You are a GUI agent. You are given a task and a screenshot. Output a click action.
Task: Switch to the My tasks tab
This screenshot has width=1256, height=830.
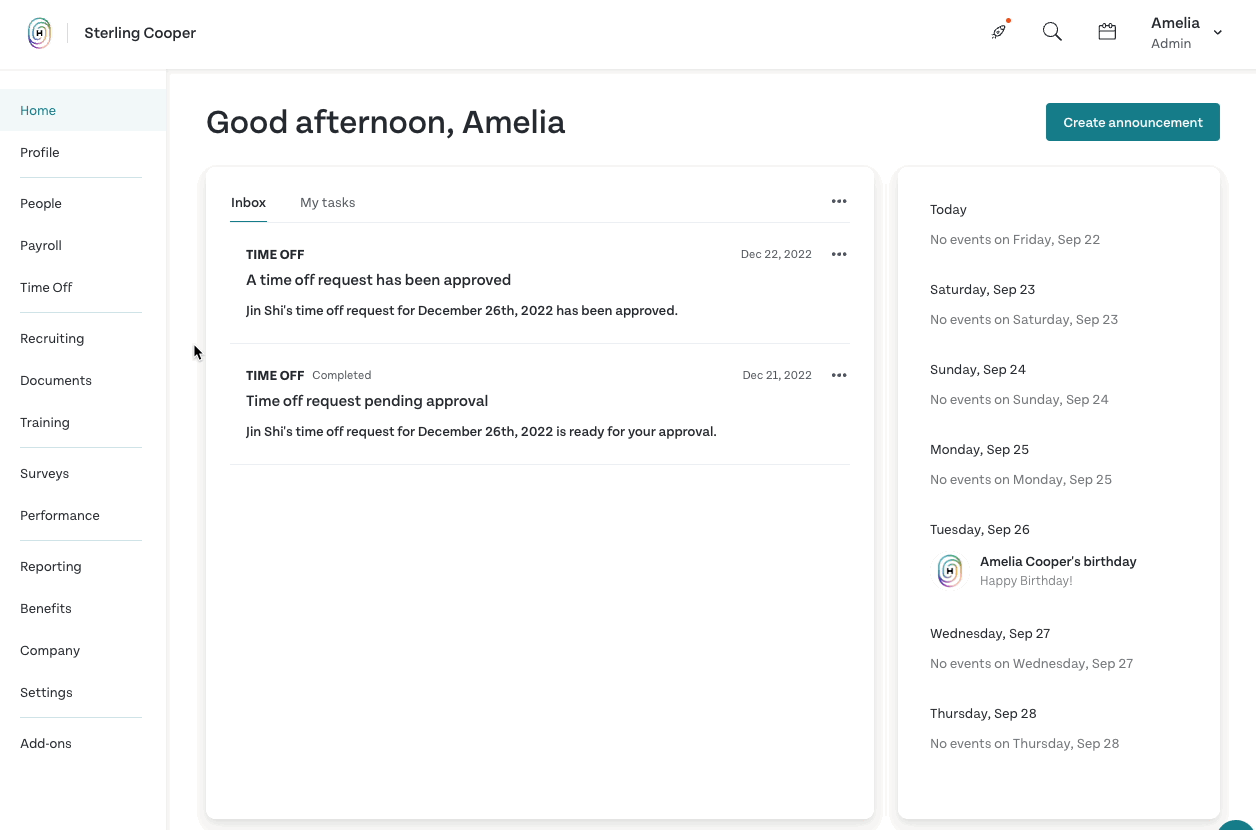(328, 202)
